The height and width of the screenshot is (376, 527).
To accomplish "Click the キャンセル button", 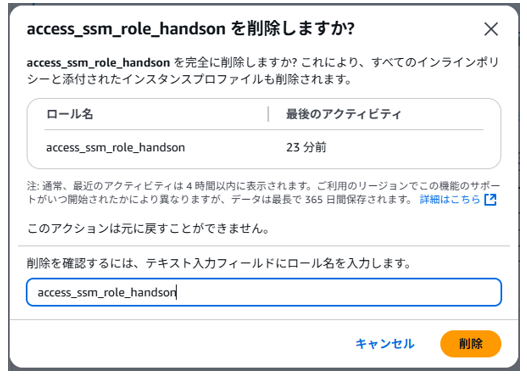I will pyautogui.click(x=385, y=344).
